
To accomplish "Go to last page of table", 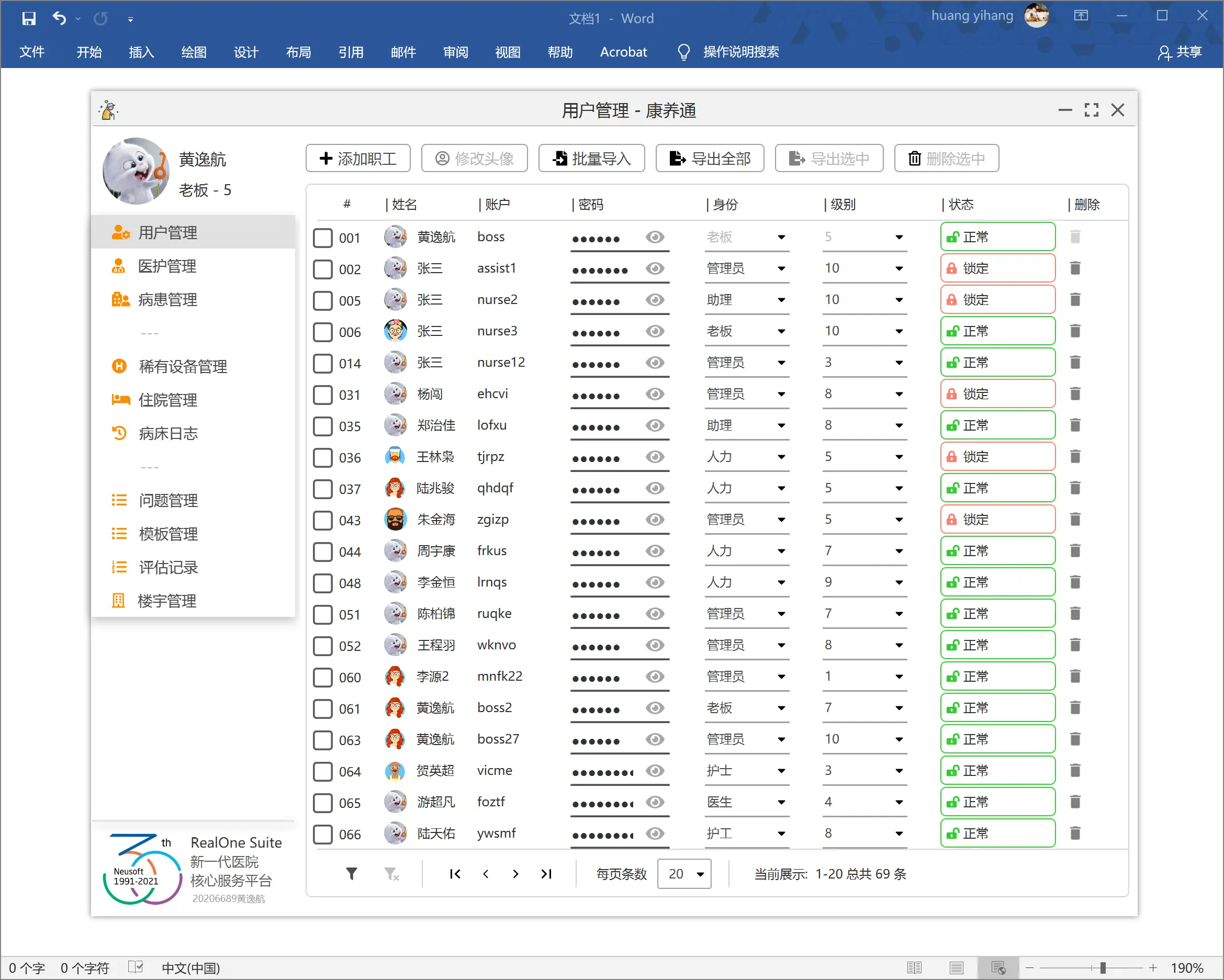I will (546, 874).
